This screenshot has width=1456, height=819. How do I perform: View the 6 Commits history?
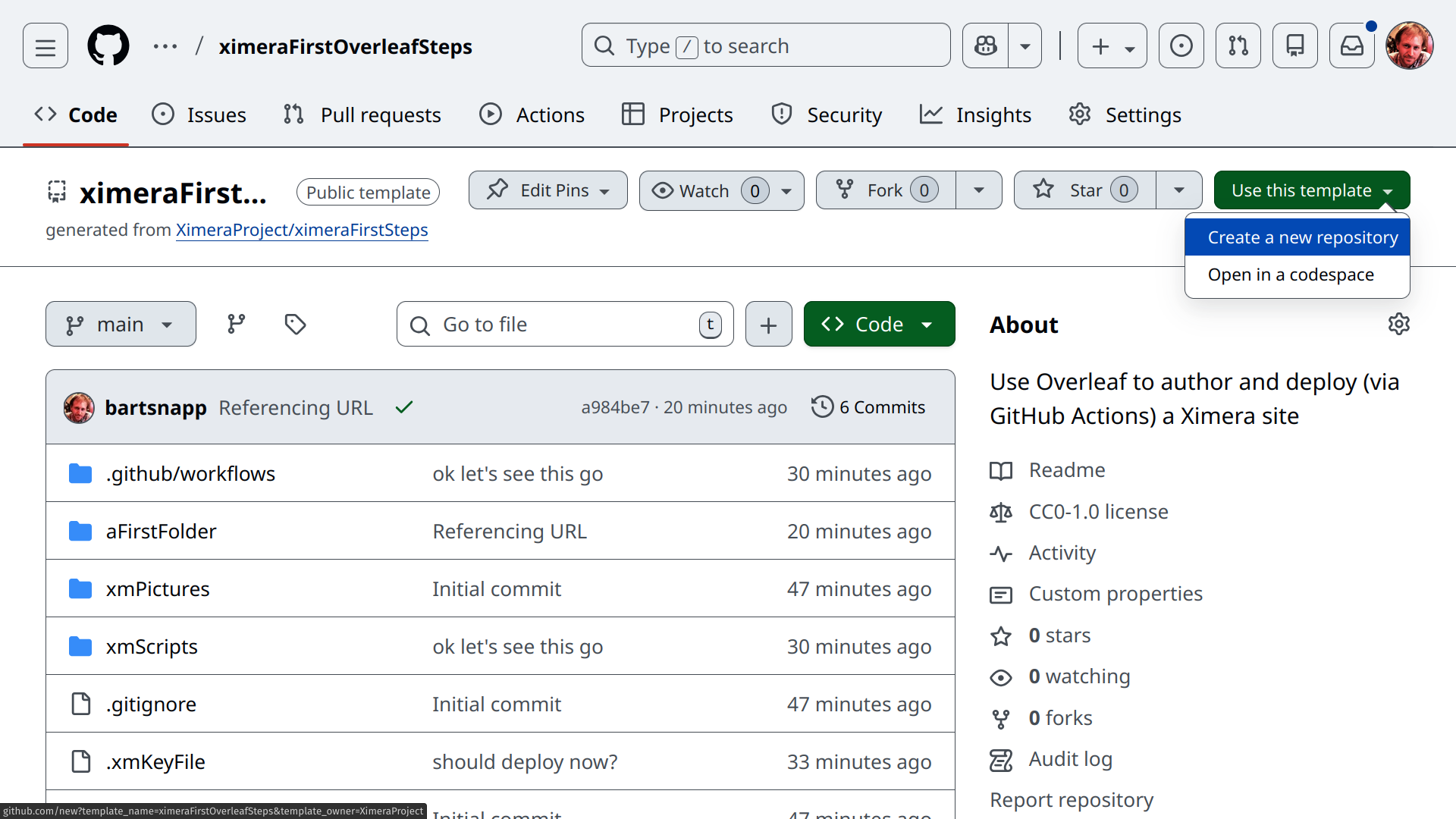pos(868,407)
